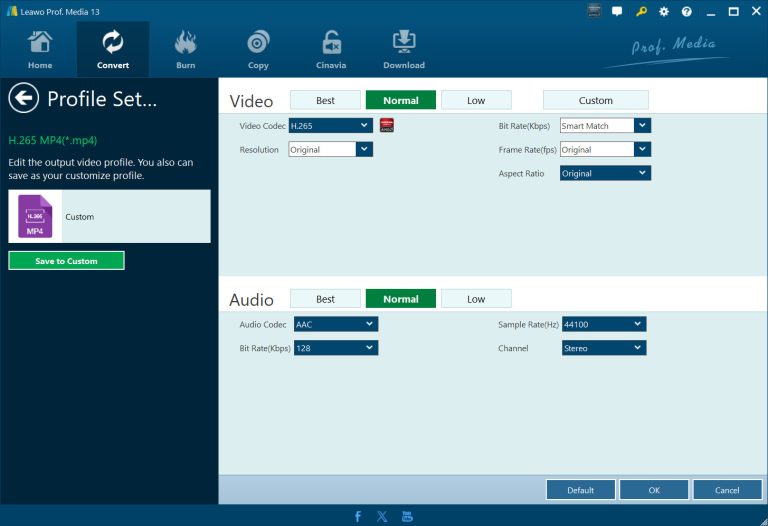Click the AMD hardware acceleration icon
Image resolution: width=768 pixels, height=526 pixels.
387,126
